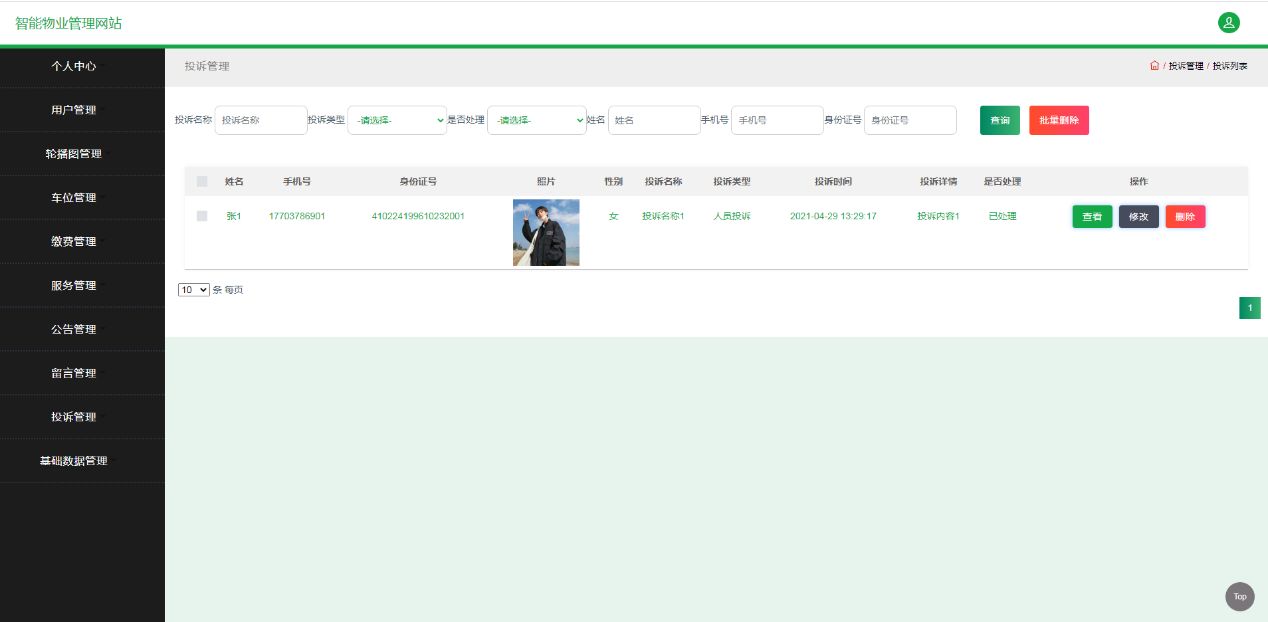The height and width of the screenshot is (622, 1268).
Task: Click 修改 button for row 张1
Action: click(x=1139, y=216)
